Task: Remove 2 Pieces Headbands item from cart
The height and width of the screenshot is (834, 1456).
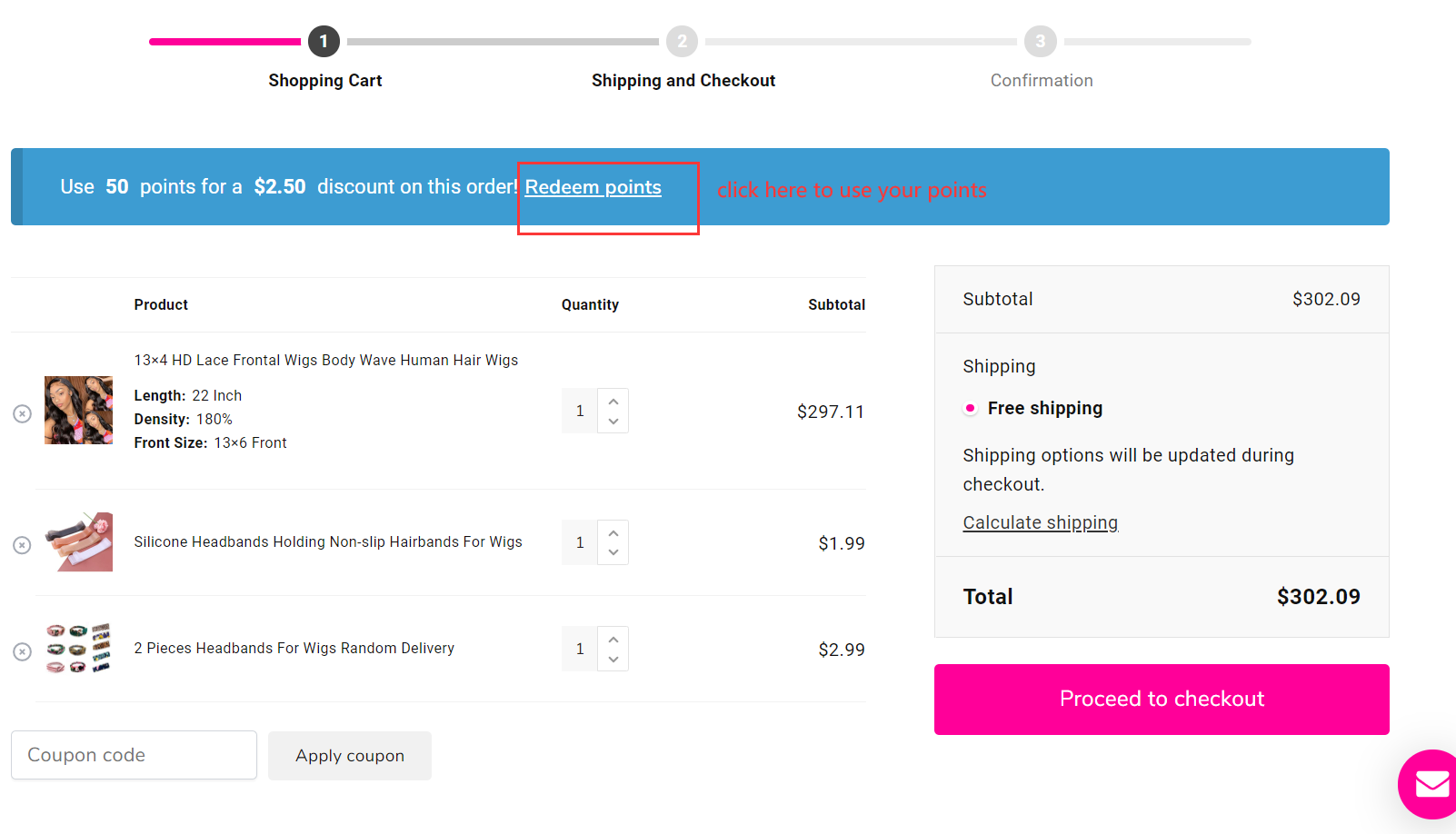Action: (x=23, y=651)
